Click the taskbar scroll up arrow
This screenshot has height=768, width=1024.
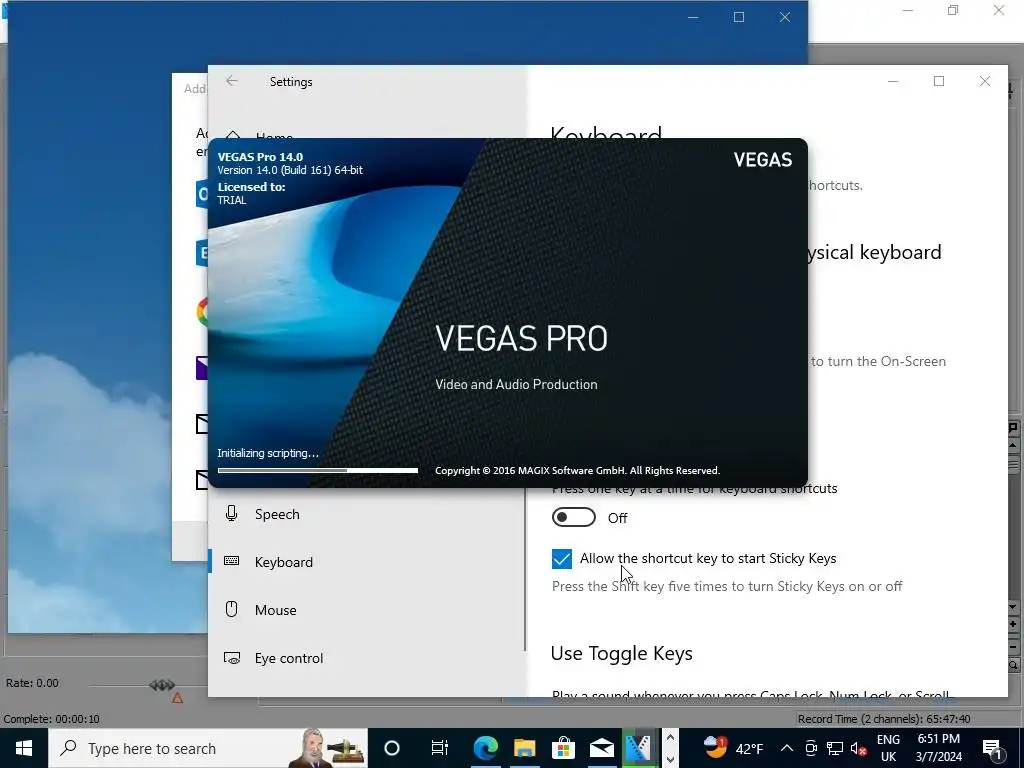tap(670, 739)
